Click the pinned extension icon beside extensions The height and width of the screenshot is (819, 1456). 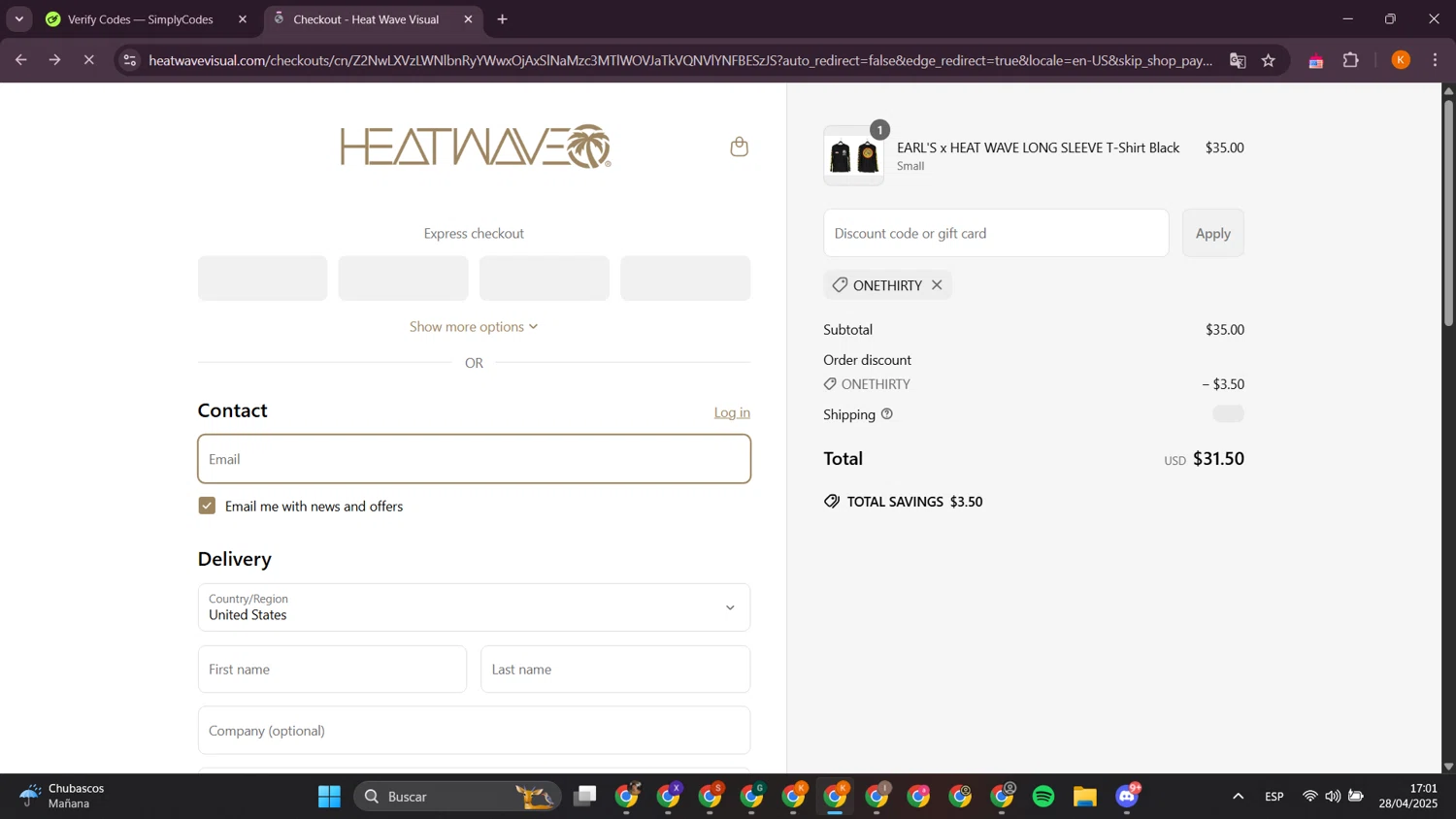[1316, 60]
